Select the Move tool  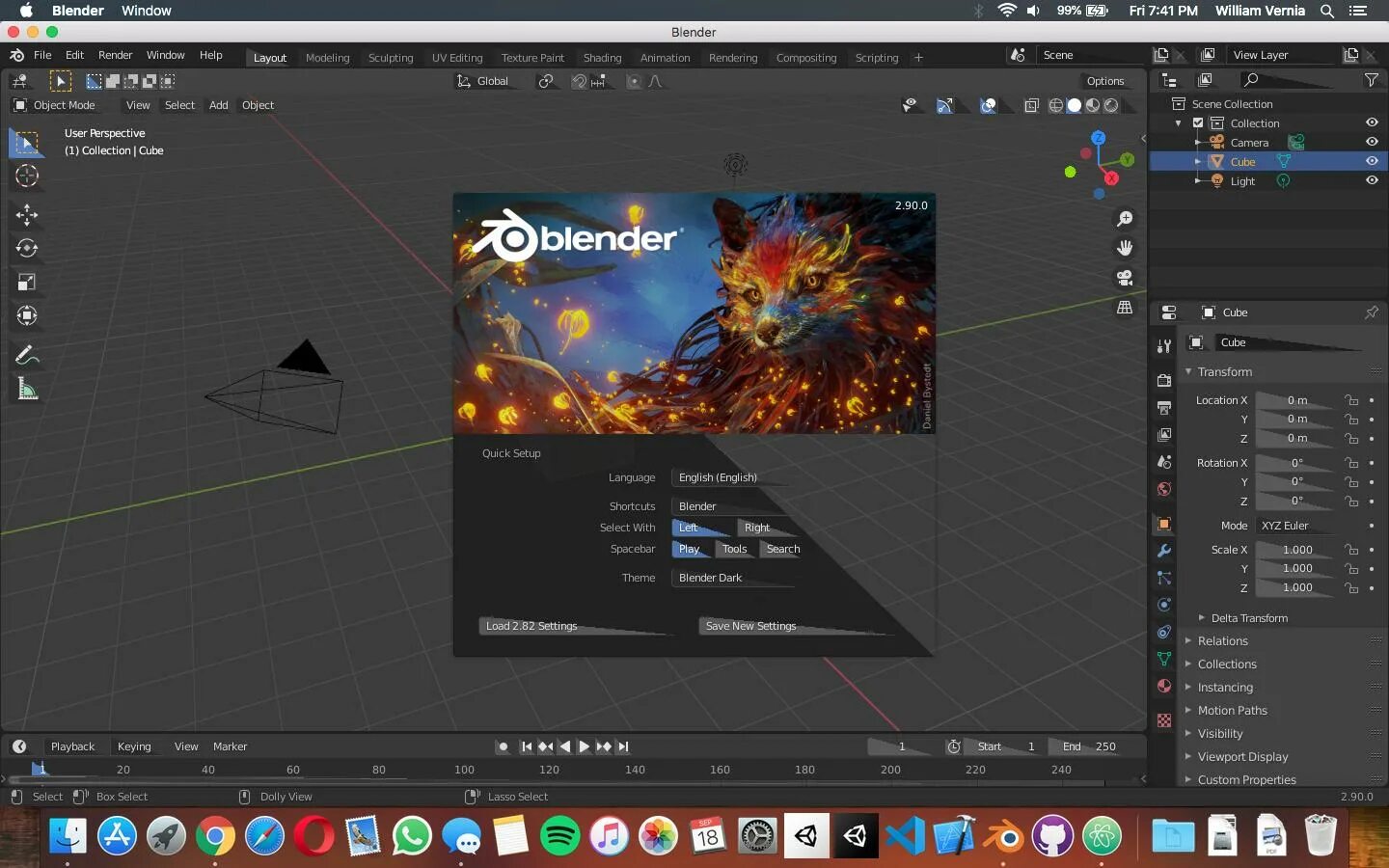click(27, 214)
